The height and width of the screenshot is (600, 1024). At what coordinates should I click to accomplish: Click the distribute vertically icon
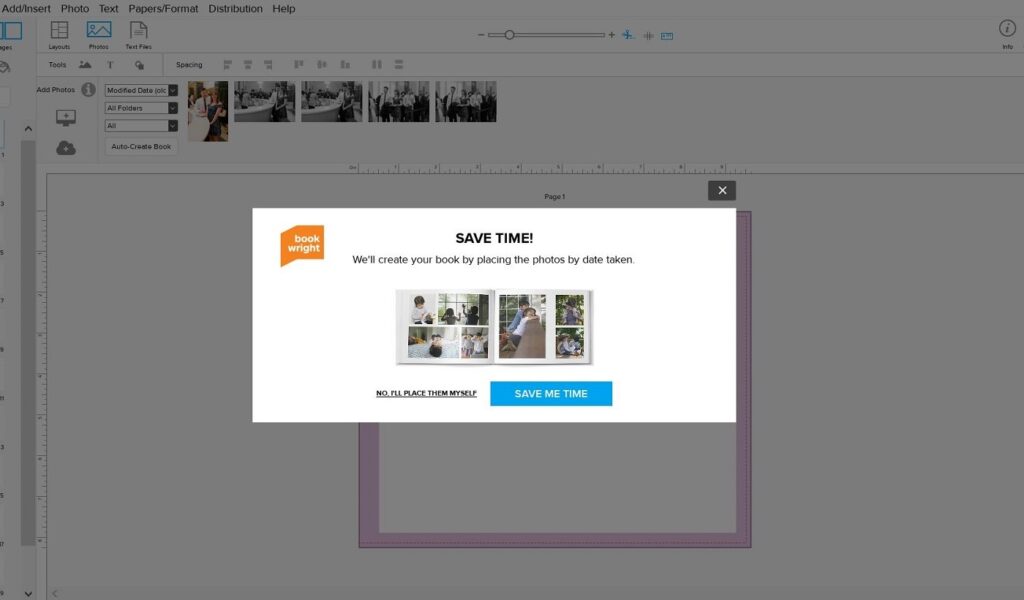398,65
